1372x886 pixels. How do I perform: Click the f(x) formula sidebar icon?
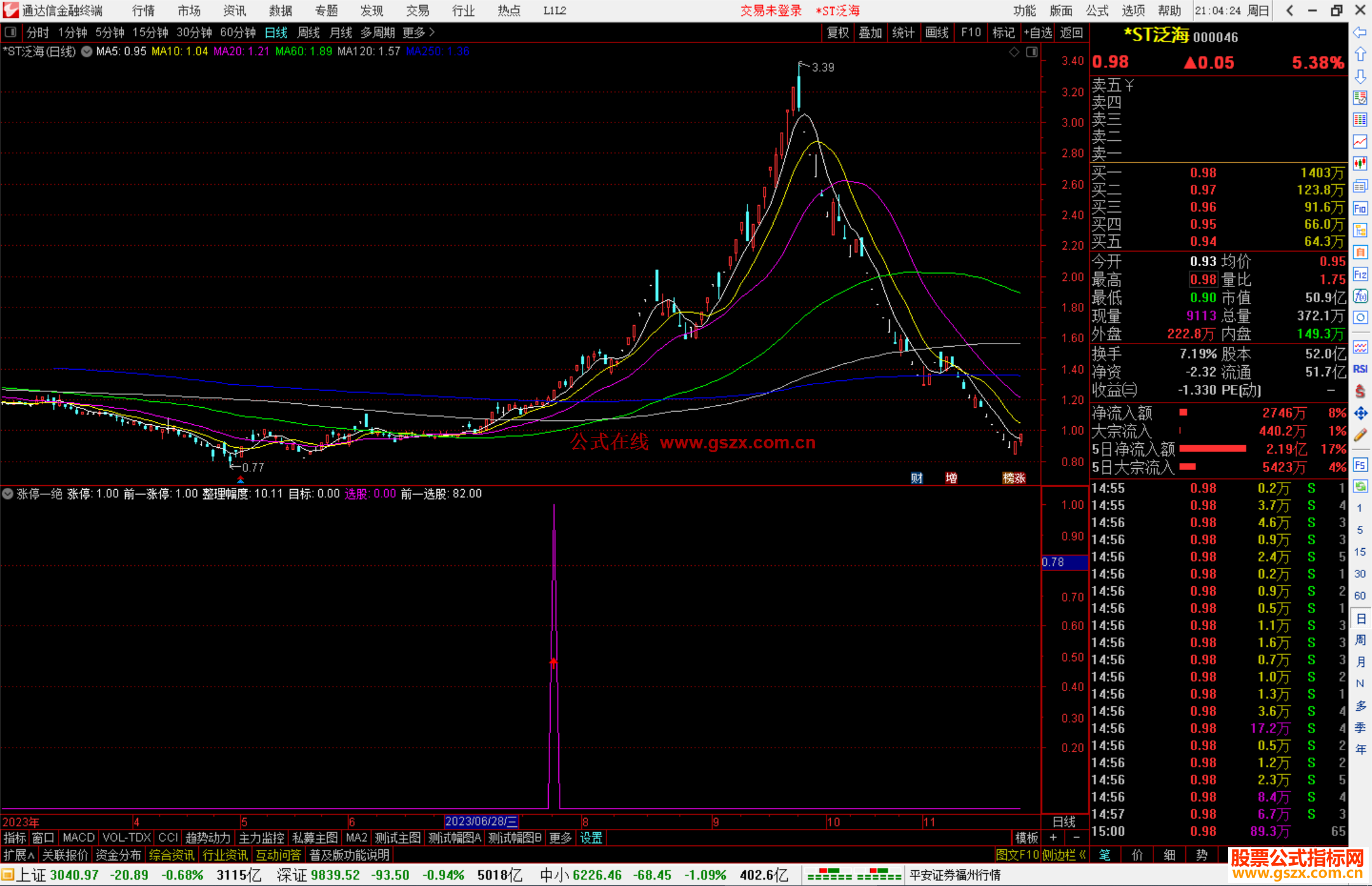[1360, 296]
